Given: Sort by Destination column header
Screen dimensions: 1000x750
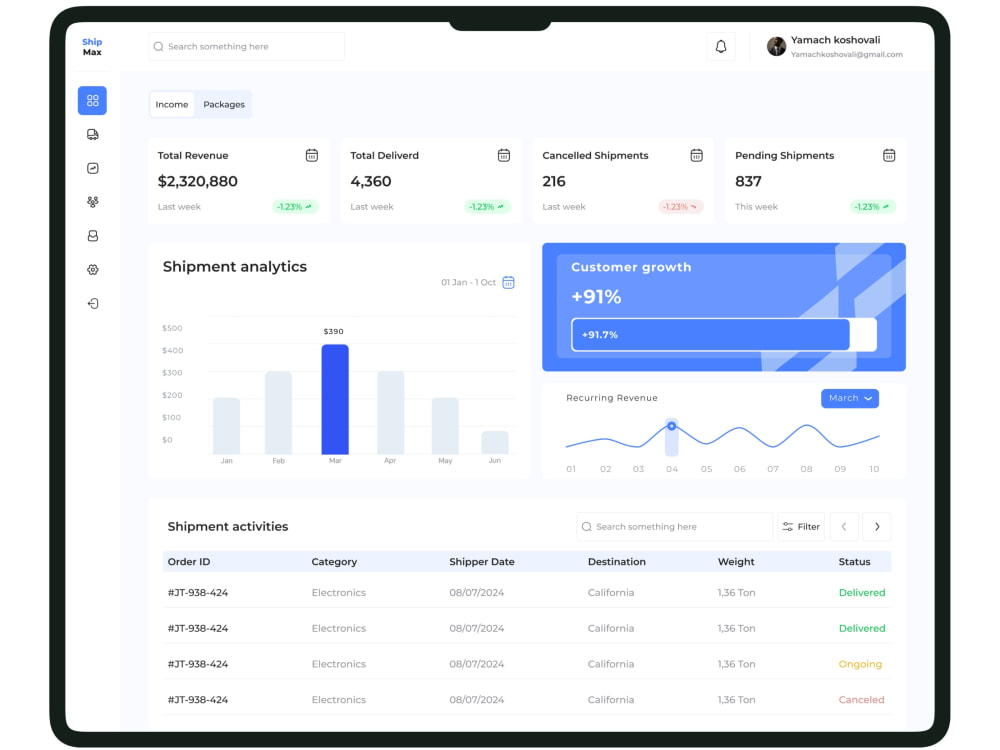Looking at the screenshot, I should click(617, 562).
